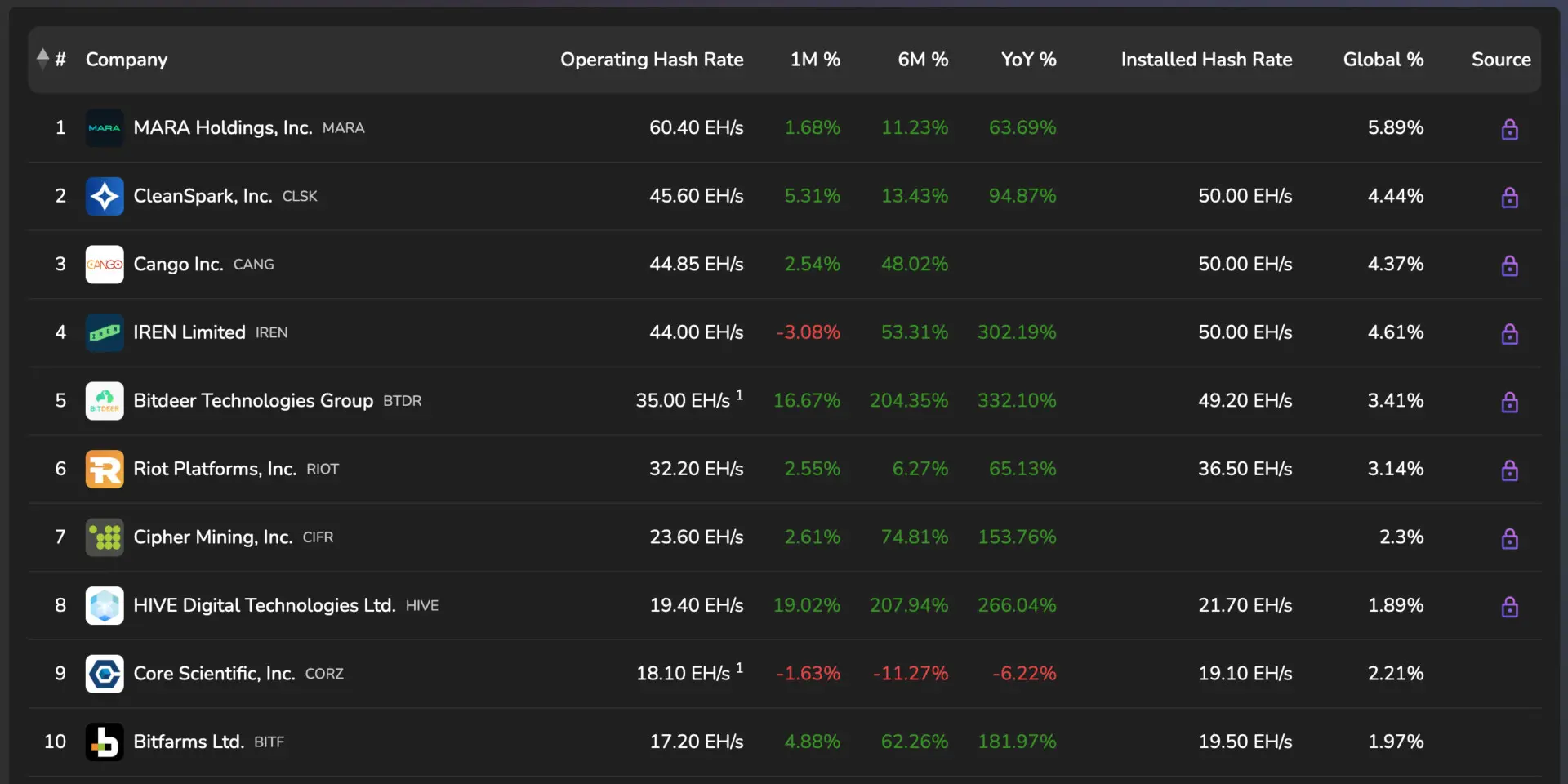Open locked source for MARA Holdings

pyautogui.click(x=1509, y=129)
